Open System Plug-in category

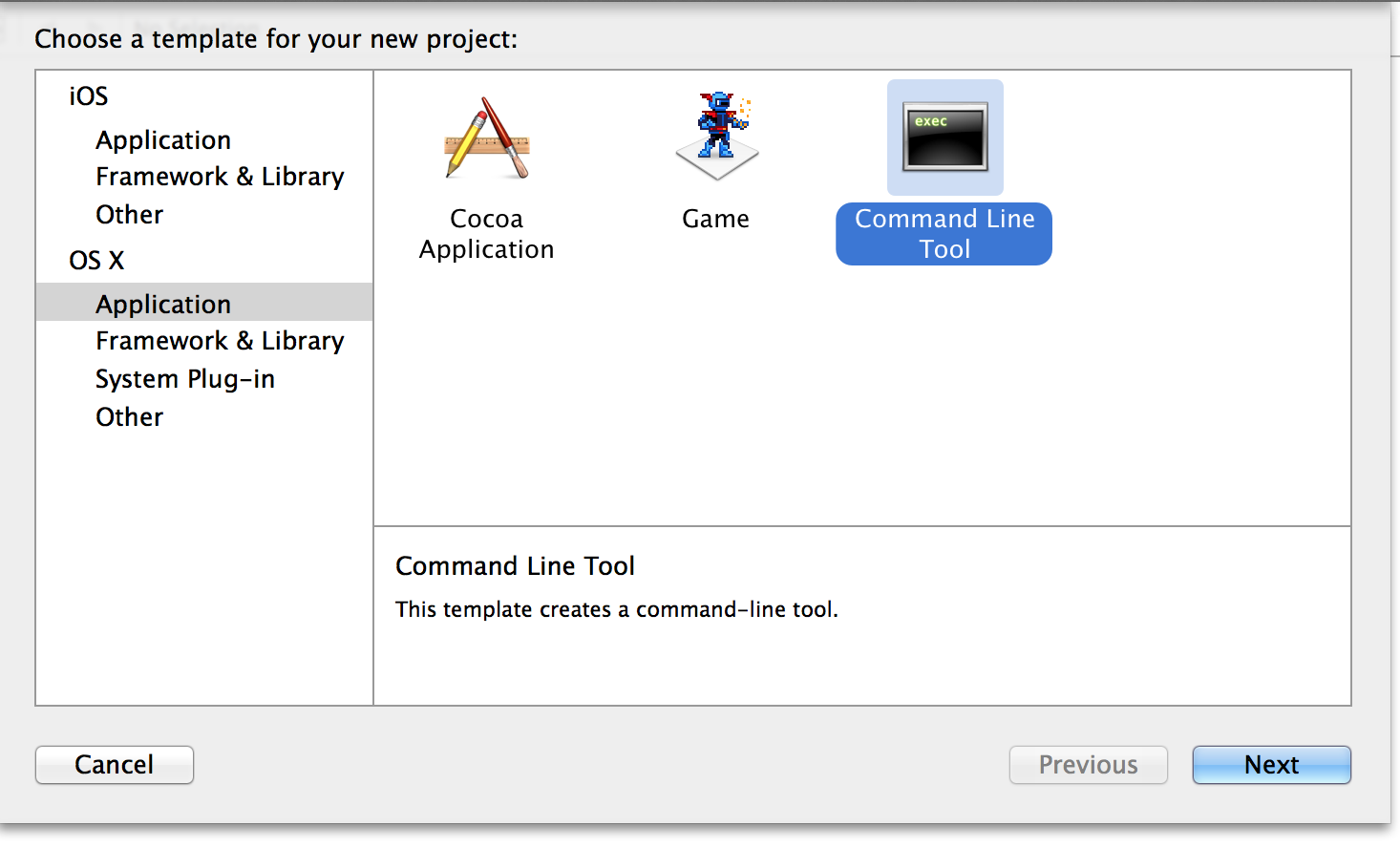click(x=185, y=379)
